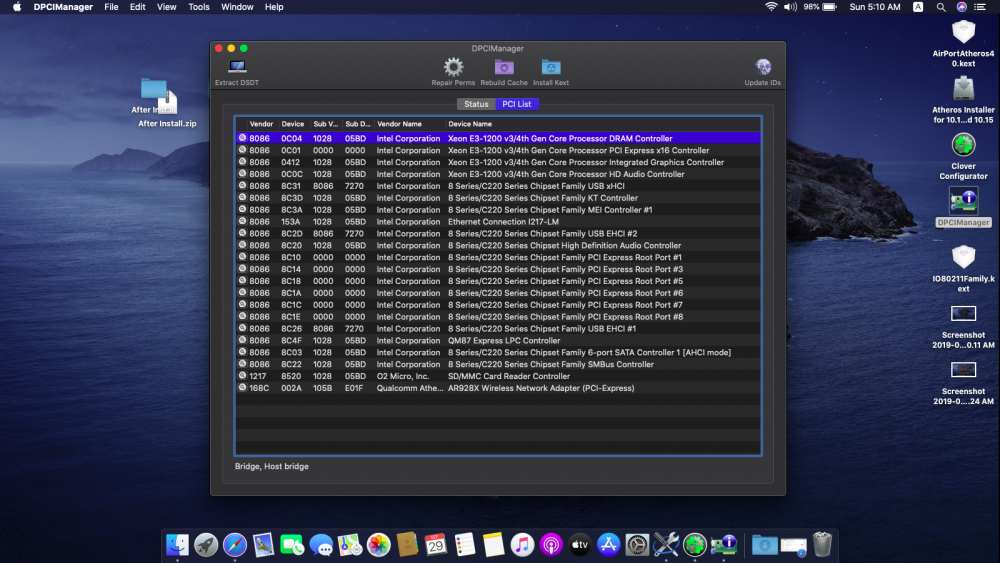The width and height of the screenshot is (1000, 563).
Task: Click the O2 Micro, Inc. vendor name
Action: coord(402,376)
